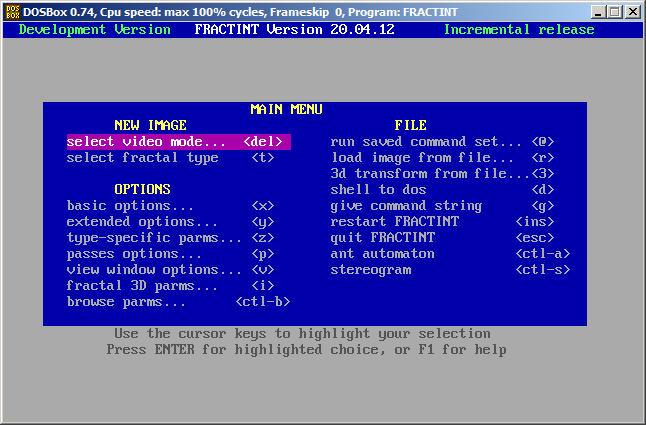Select 'load image from file...' entry
Image resolution: width=646 pixels, height=425 pixels.
point(442,158)
